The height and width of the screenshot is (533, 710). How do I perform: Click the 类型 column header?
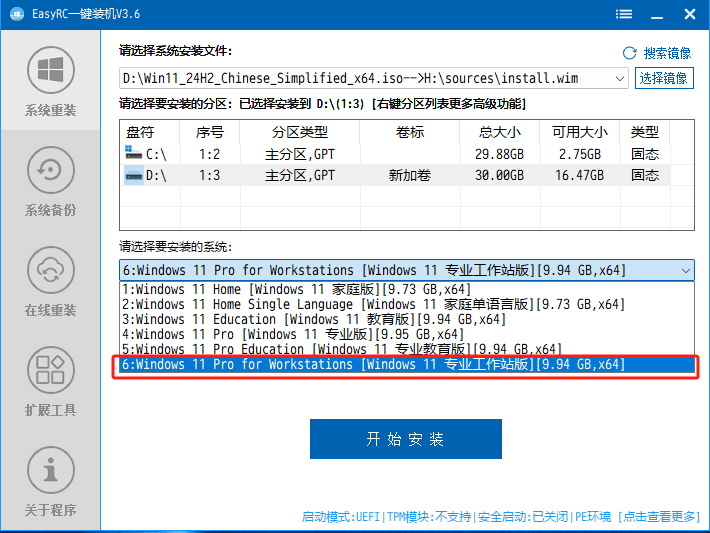coord(645,132)
